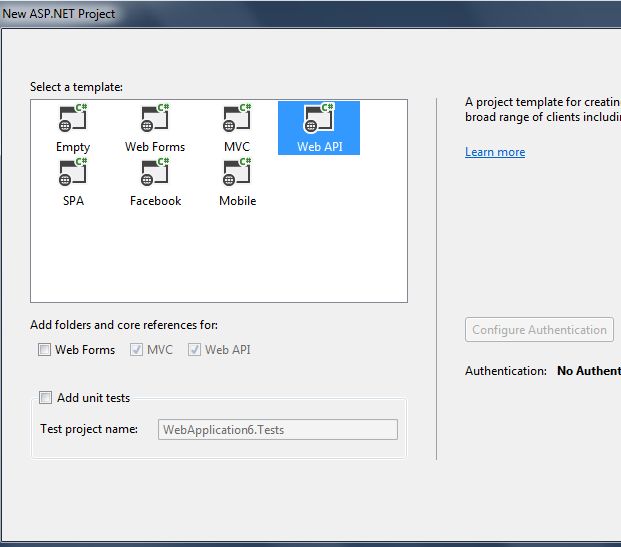Viewport: 621px width, 547px height.
Task: Select the Empty template icon
Action: [x=73, y=118]
